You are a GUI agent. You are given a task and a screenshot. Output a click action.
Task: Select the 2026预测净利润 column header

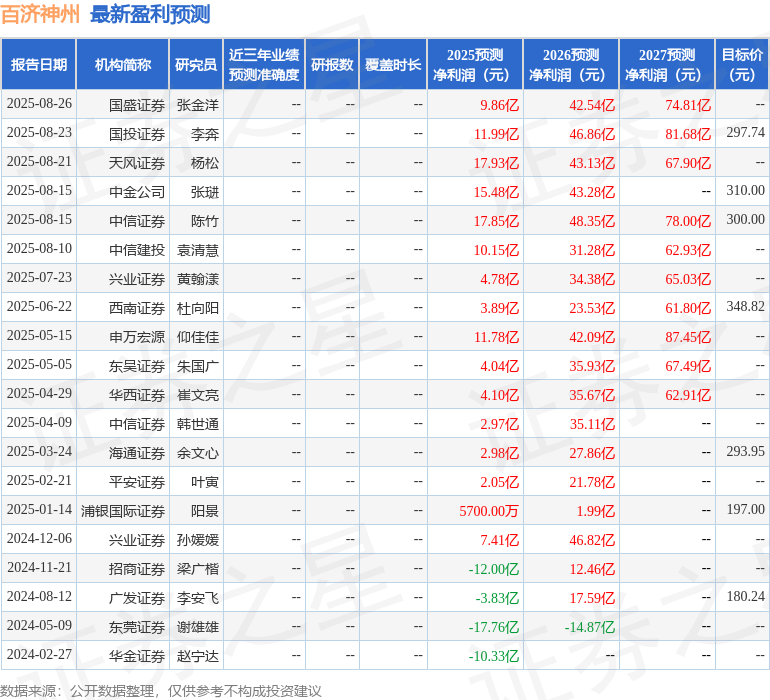[x=571, y=64]
